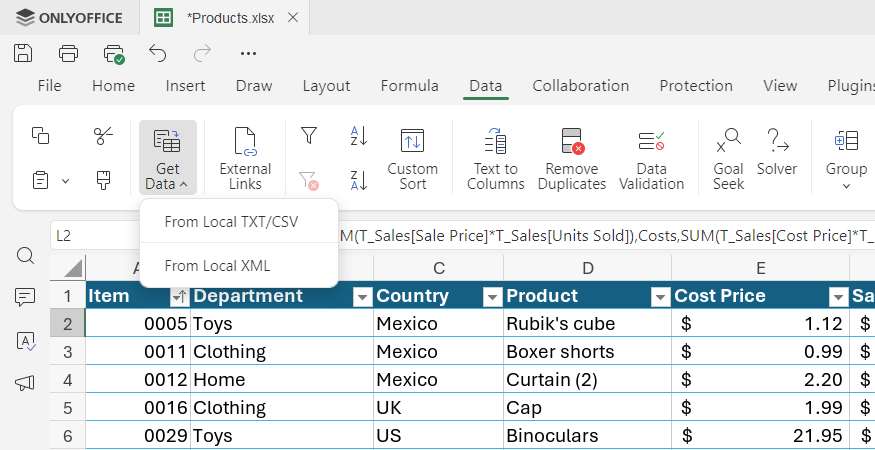Expand the Paste options arrow
The width and height of the screenshot is (875, 450).
click(65, 181)
